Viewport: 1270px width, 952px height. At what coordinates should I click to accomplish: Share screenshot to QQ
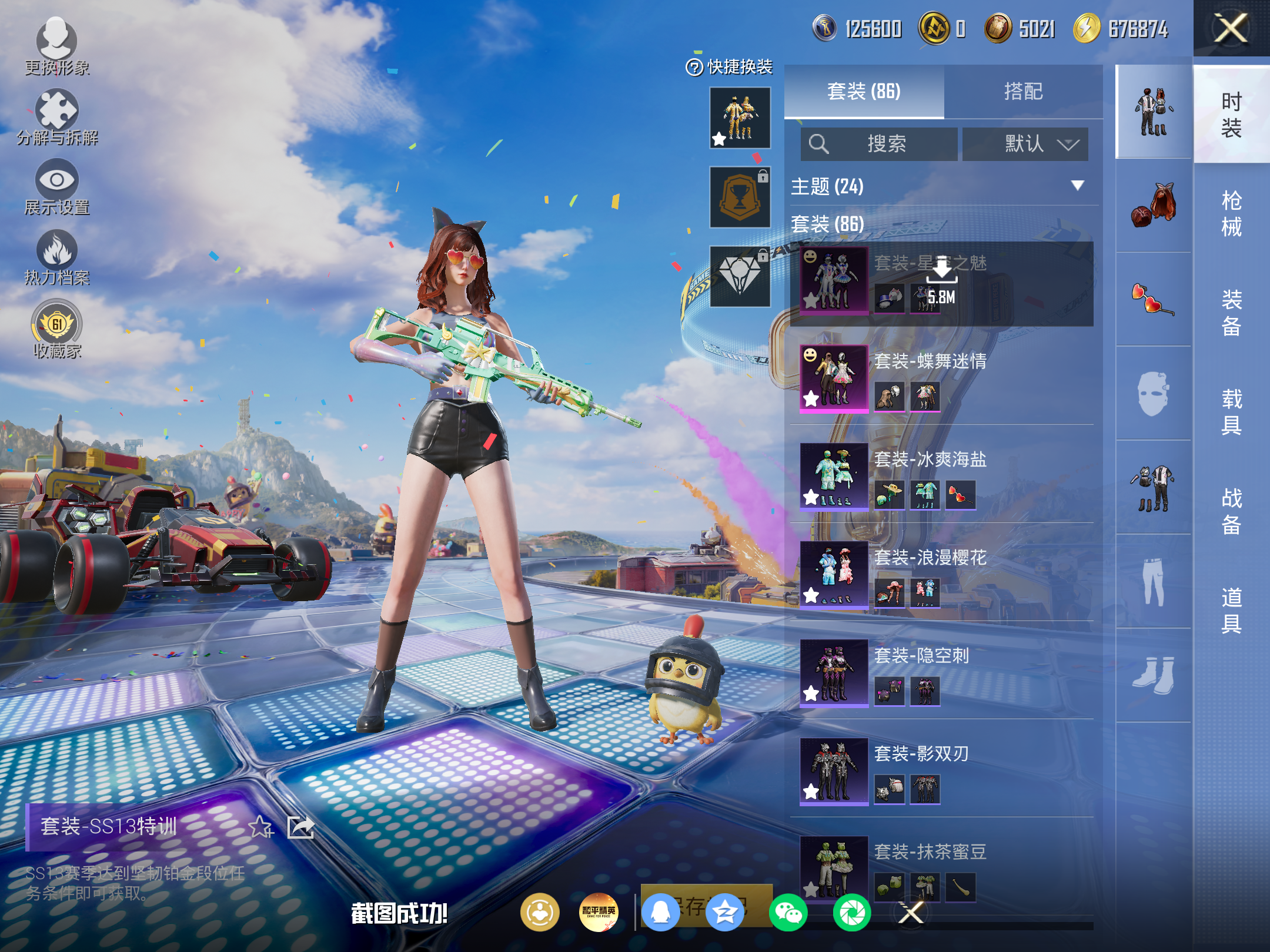pos(661,913)
